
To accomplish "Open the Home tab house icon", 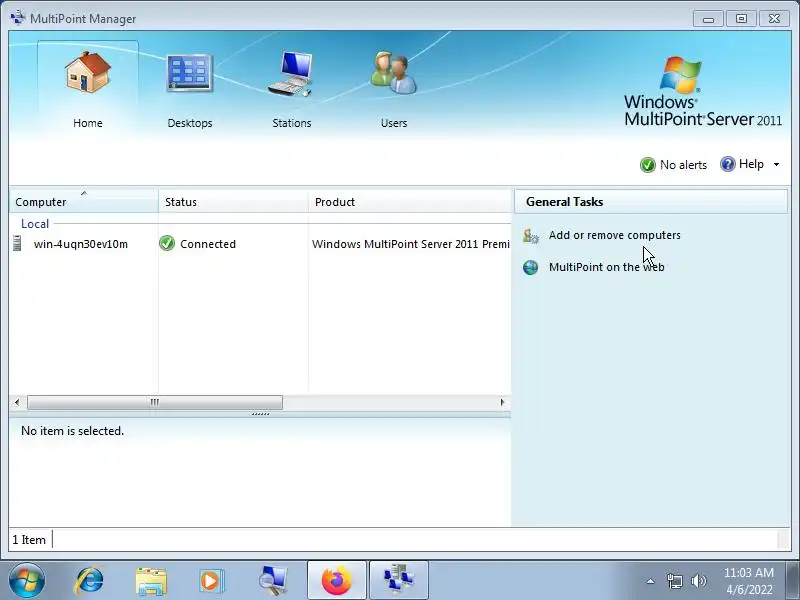I will (88, 72).
